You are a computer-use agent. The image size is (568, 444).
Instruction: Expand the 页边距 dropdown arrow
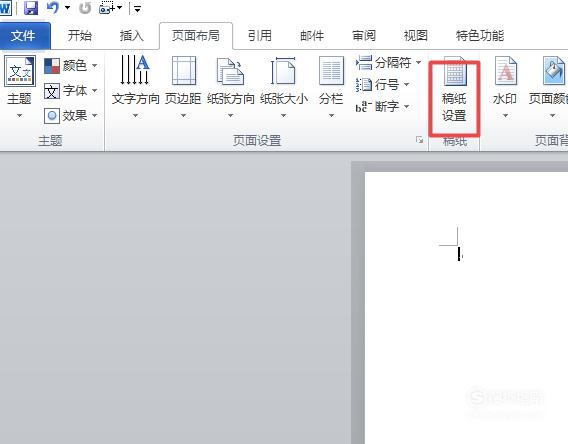pyautogui.click(x=183, y=116)
